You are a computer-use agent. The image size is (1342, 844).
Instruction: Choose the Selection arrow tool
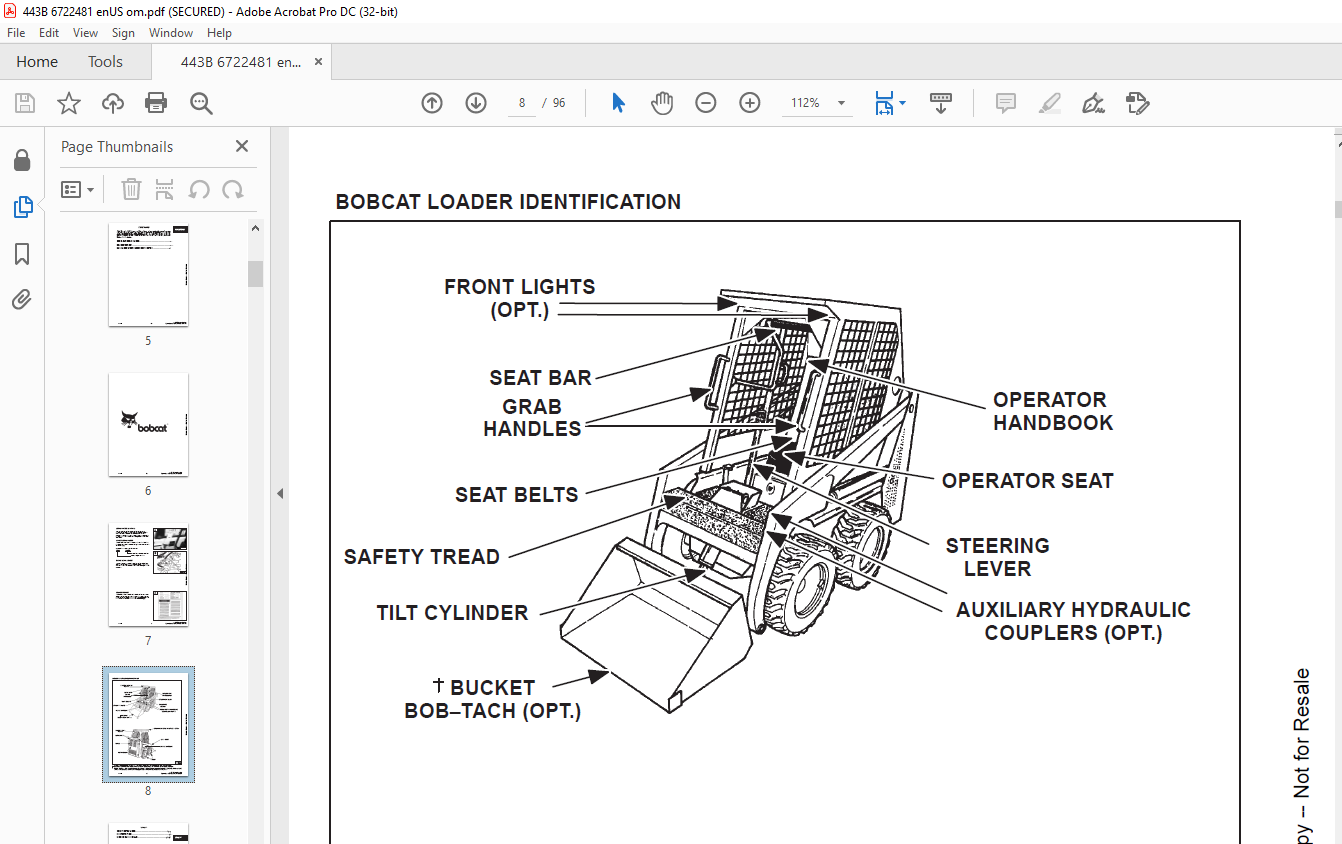[618, 103]
